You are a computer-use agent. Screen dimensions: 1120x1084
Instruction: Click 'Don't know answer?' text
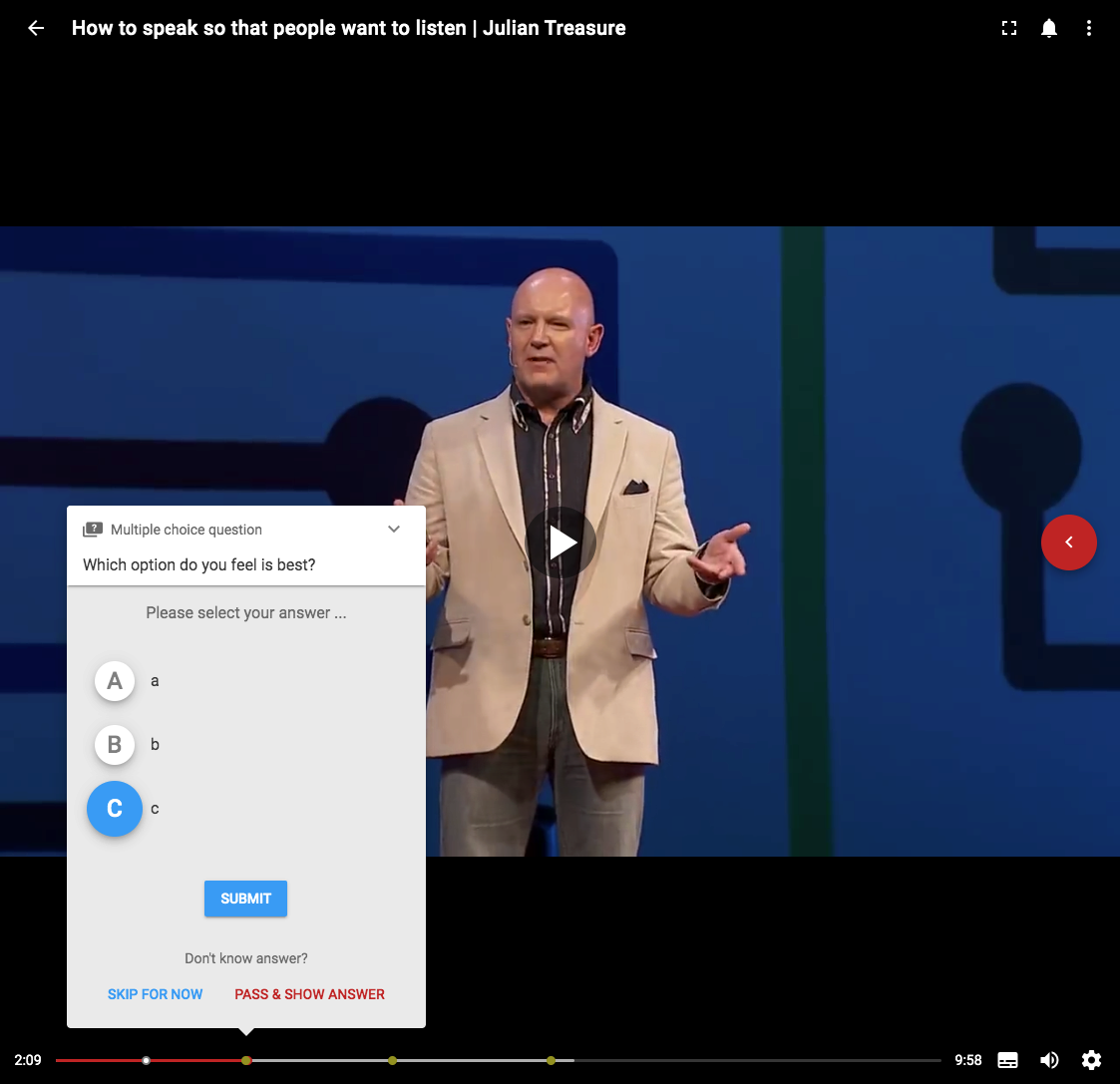pyautogui.click(x=245, y=958)
